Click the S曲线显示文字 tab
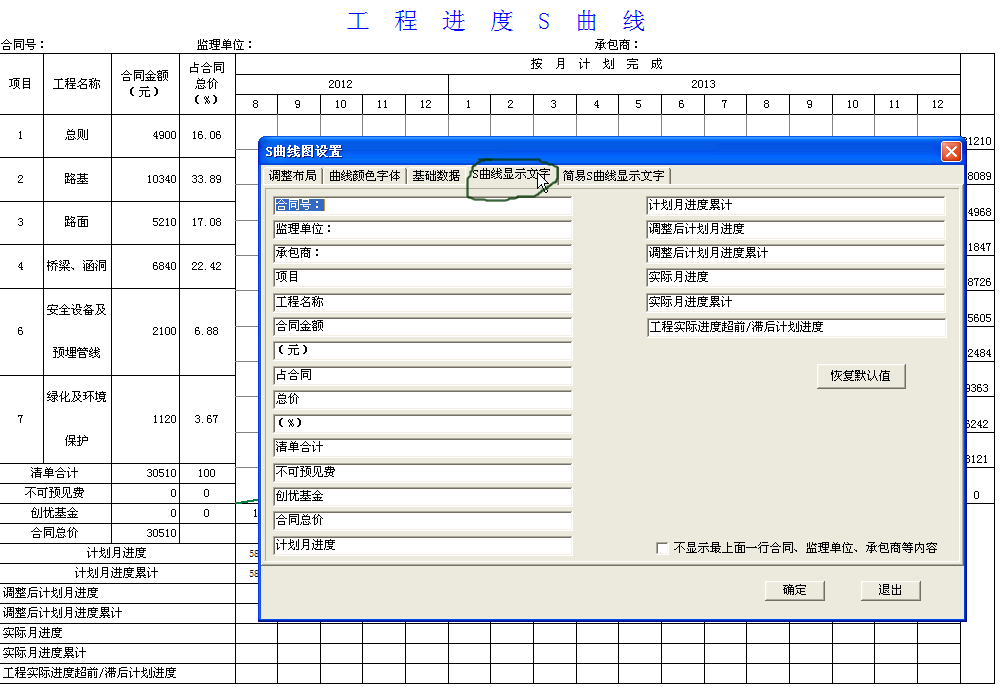This screenshot has height=691, width=1006. (x=511, y=175)
